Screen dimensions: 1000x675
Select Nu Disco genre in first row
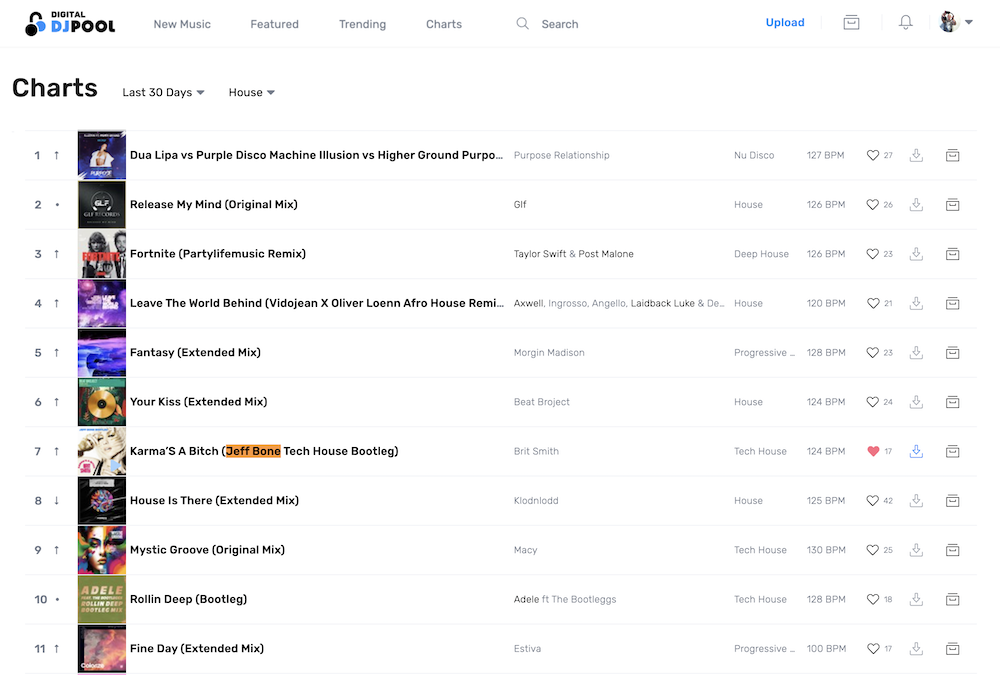pyautogui.click(x=754, y=155)
